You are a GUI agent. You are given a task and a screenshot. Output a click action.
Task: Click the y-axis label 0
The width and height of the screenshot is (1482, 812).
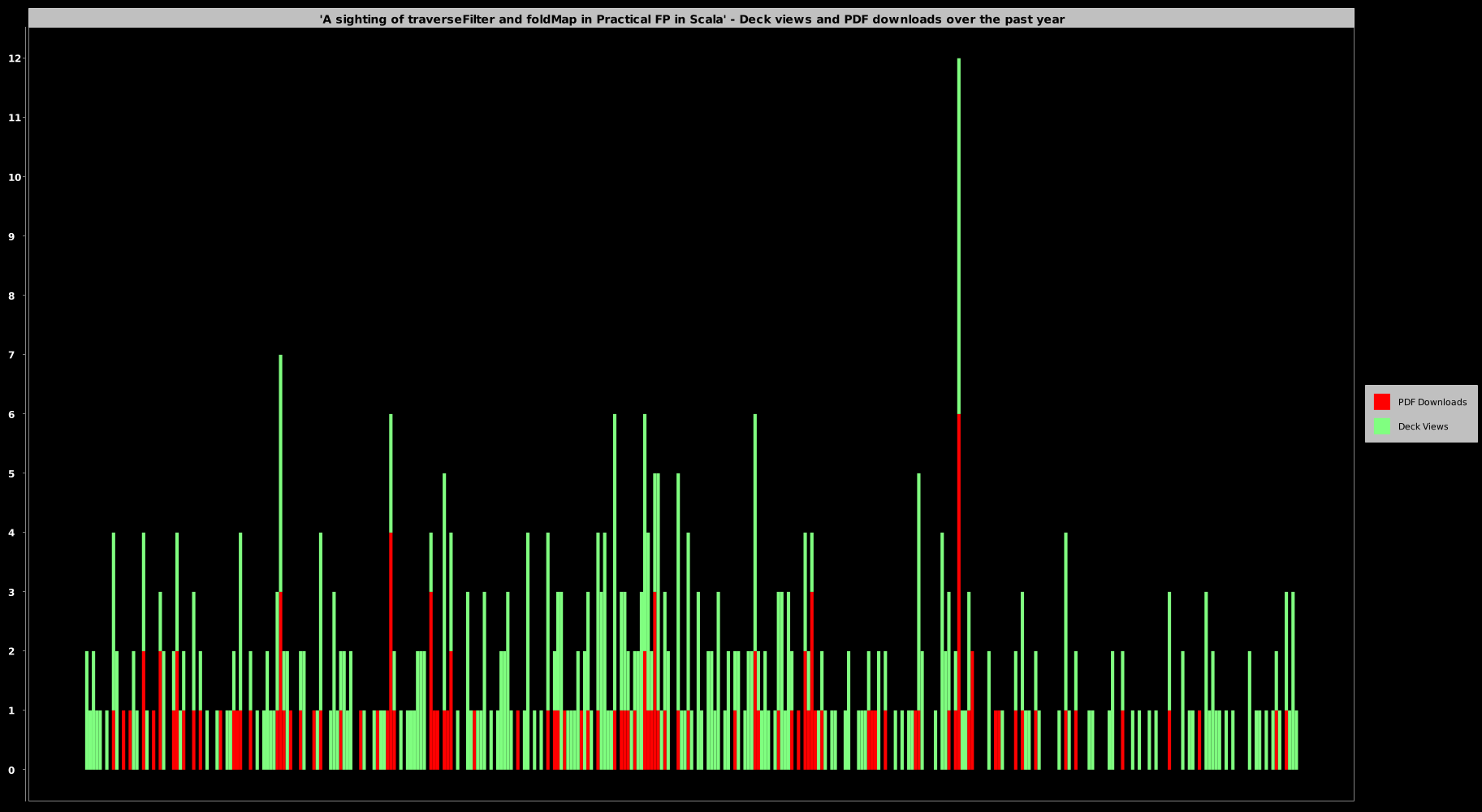click(x=11, y=770)
